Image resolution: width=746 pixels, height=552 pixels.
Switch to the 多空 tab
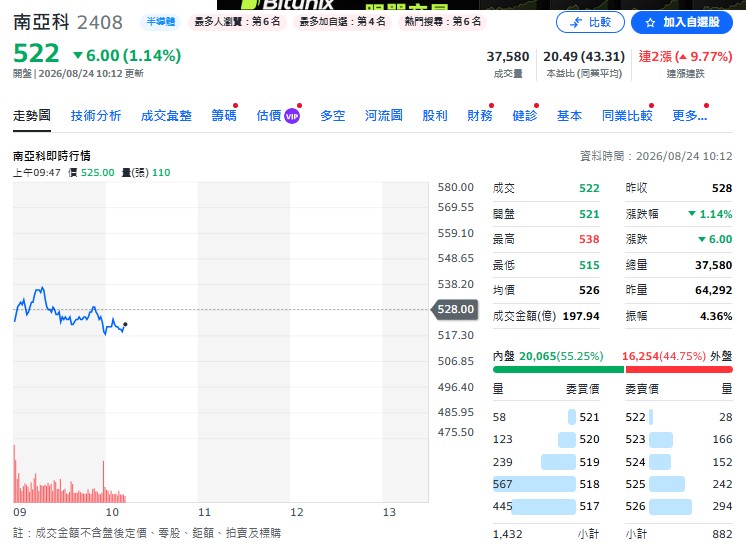click(333, 116)
